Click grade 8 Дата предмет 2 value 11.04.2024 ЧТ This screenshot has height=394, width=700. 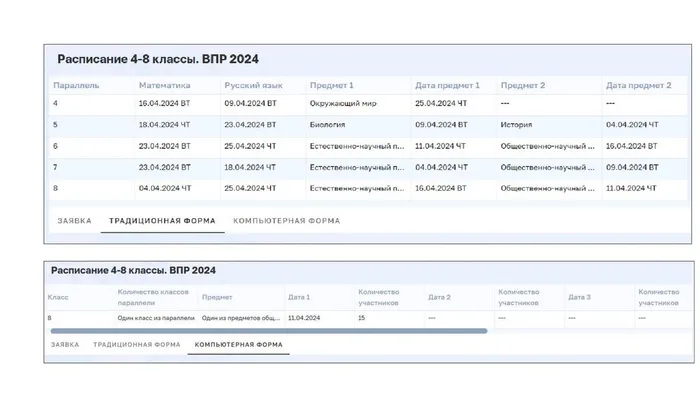pyautogui.click(x=631, y=188)
